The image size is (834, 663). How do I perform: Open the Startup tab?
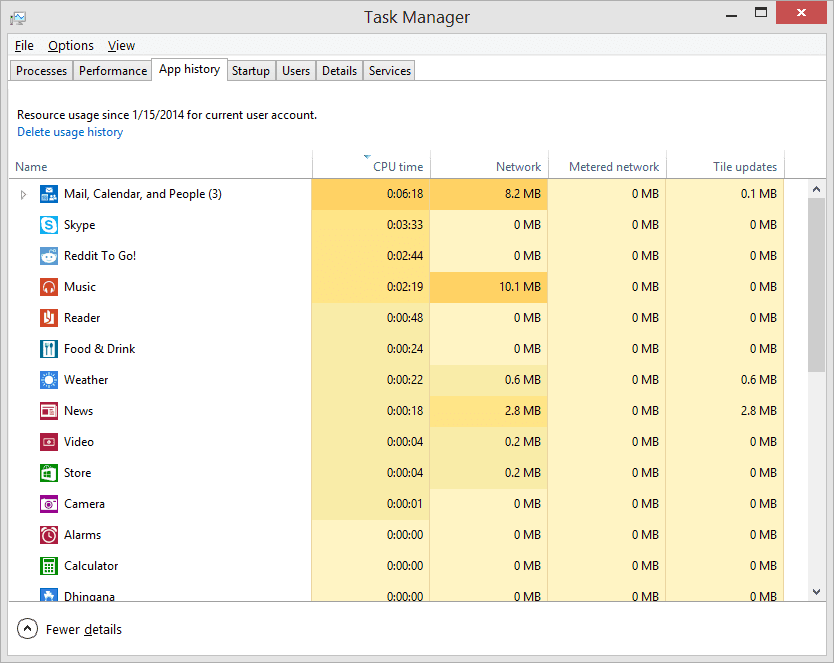[x=251, y=71]
